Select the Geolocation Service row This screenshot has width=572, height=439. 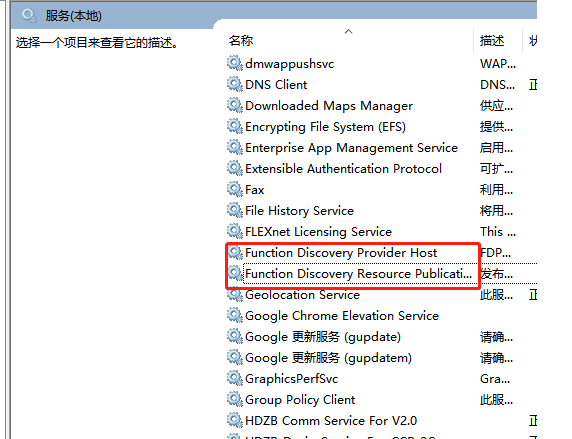(x=302, y=295)
